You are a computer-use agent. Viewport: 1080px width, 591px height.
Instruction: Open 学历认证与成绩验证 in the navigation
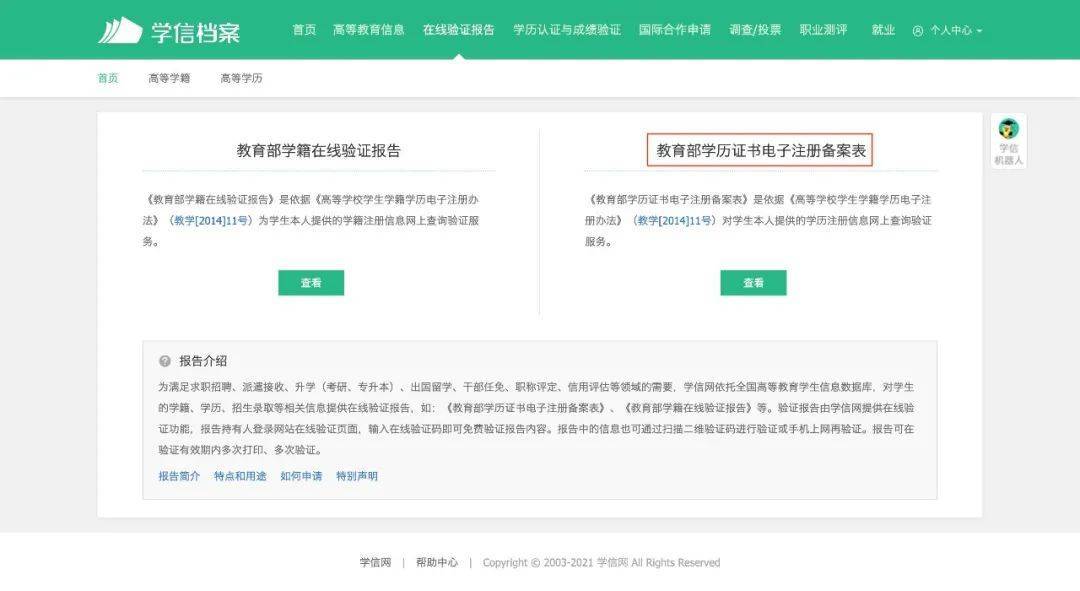pyautogui.click(x=567, y=30)
